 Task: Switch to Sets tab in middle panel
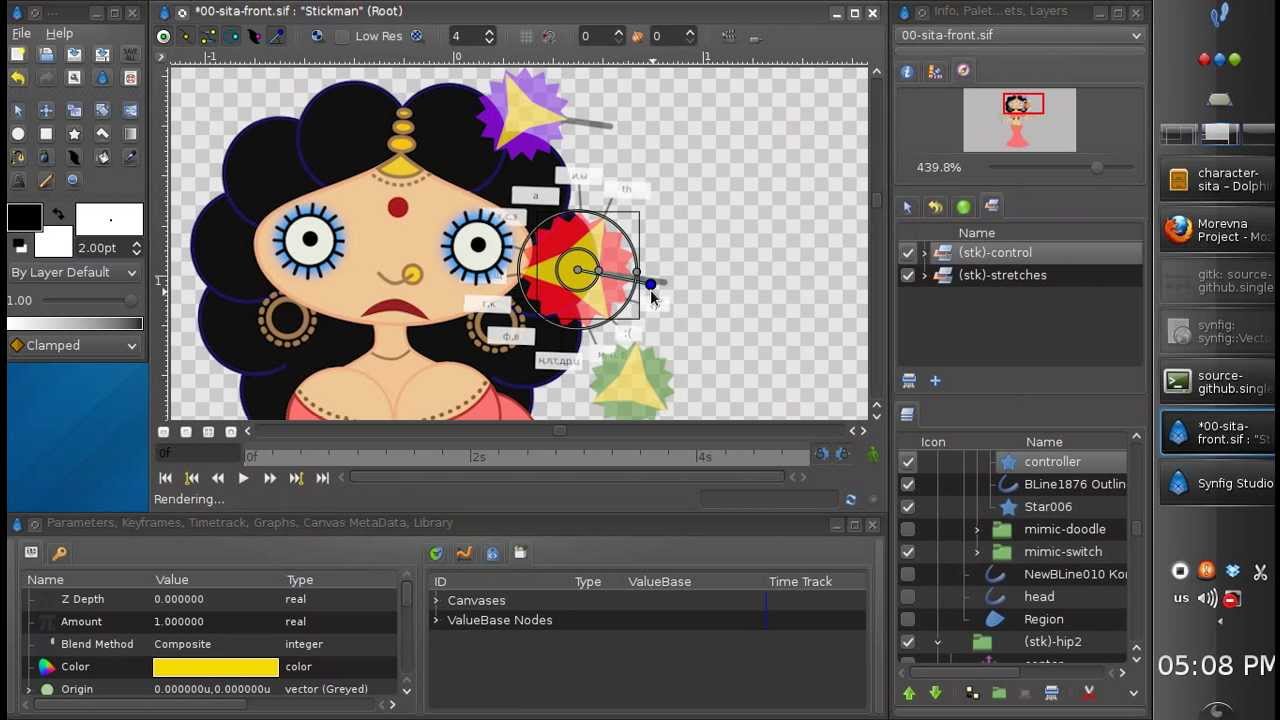(991, 207)
